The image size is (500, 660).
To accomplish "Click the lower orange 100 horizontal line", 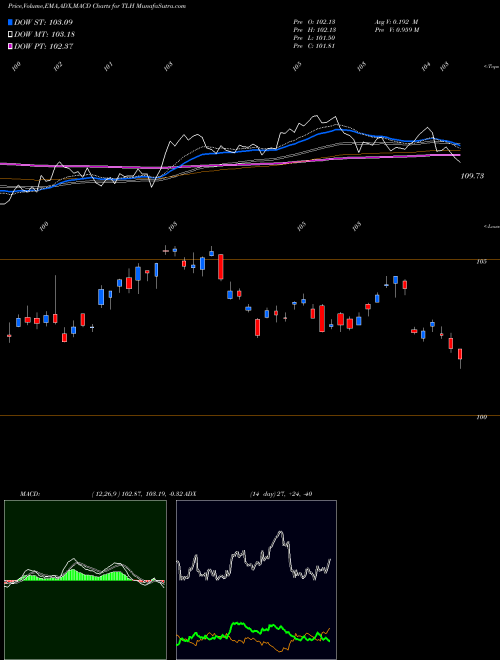I will click(x=250, y=415).
